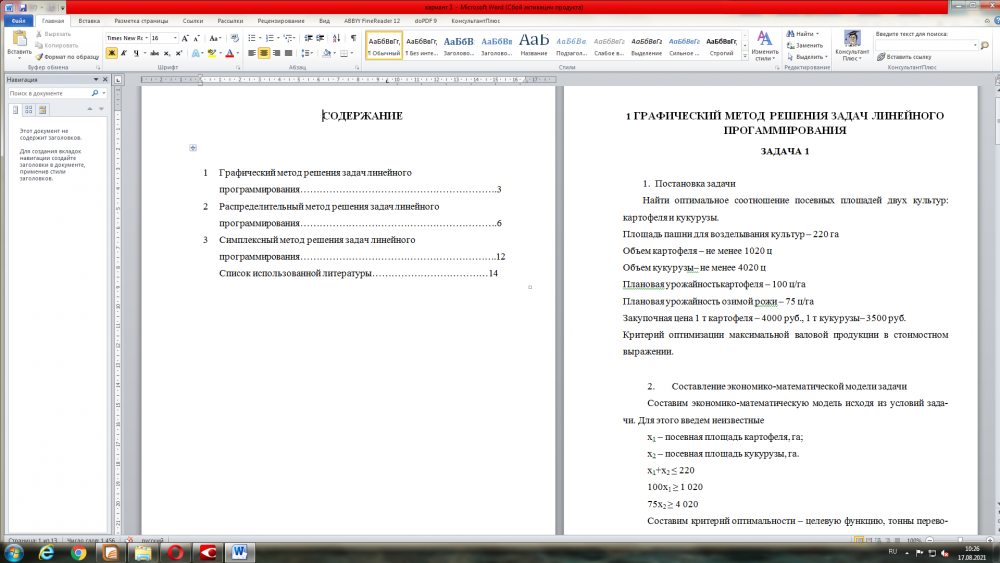Click the Заменить (Replace) button
The height and width of the screenshot is (563, 1000).
[x=808, y=45]
